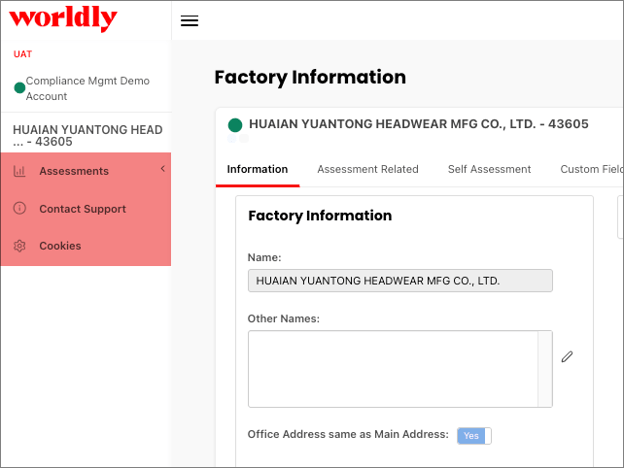624x468 pixels.
Task: Click the Worldly logo
Action: (x=63, y=19)
